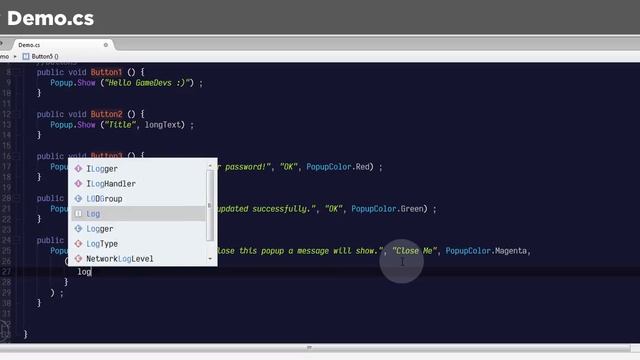Choose LODGroup from completion list
The height and width of the screenshot is (360, 640).
click(x=139, y=199)
